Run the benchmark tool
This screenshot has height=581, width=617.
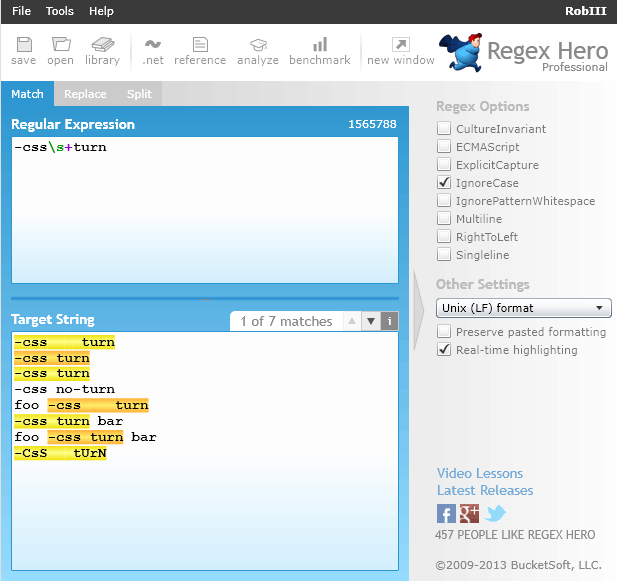[x=320, y=51]
